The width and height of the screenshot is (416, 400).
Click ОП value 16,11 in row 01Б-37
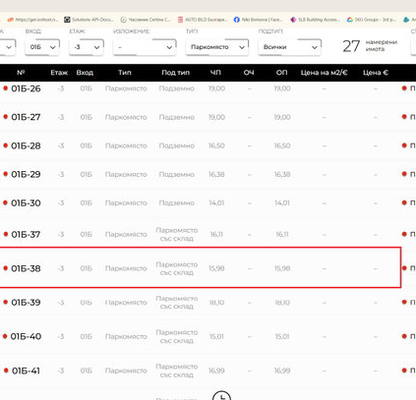pos(282,234)
